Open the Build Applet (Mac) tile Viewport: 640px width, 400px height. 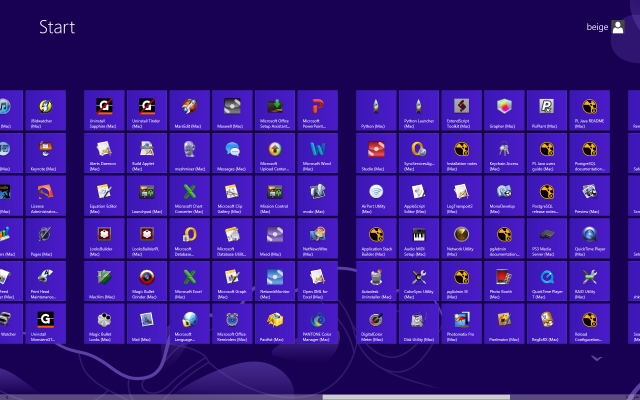point(147,153)
